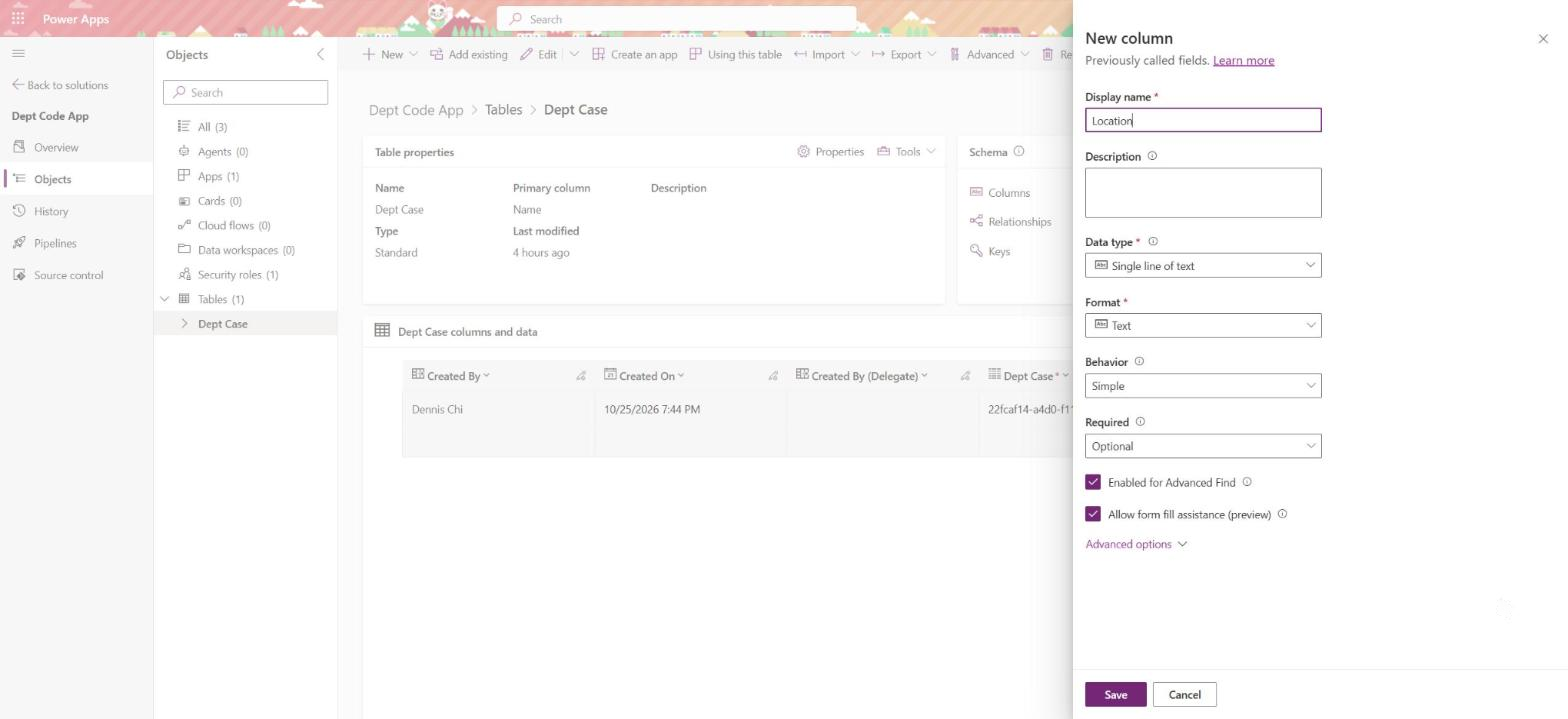Click Add existing in the toolbar

pyautogui.click(x=469, y=54)
